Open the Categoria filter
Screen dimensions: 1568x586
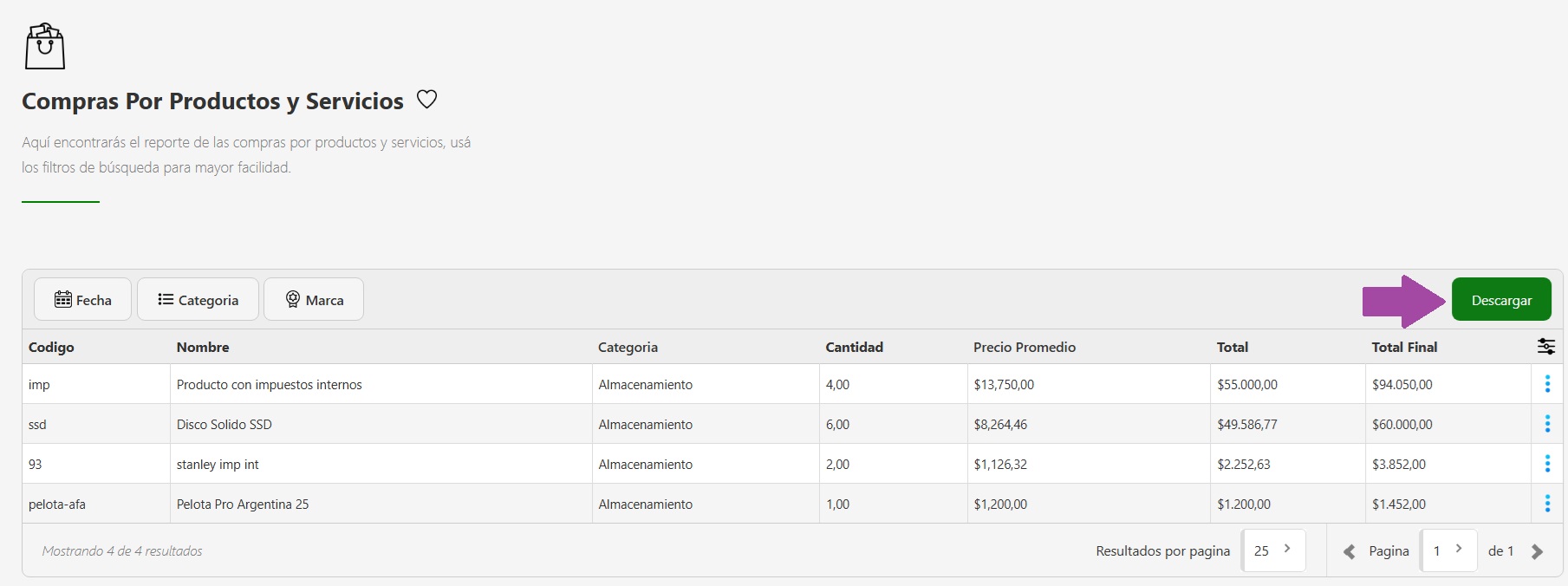click(x=198, y=300)
